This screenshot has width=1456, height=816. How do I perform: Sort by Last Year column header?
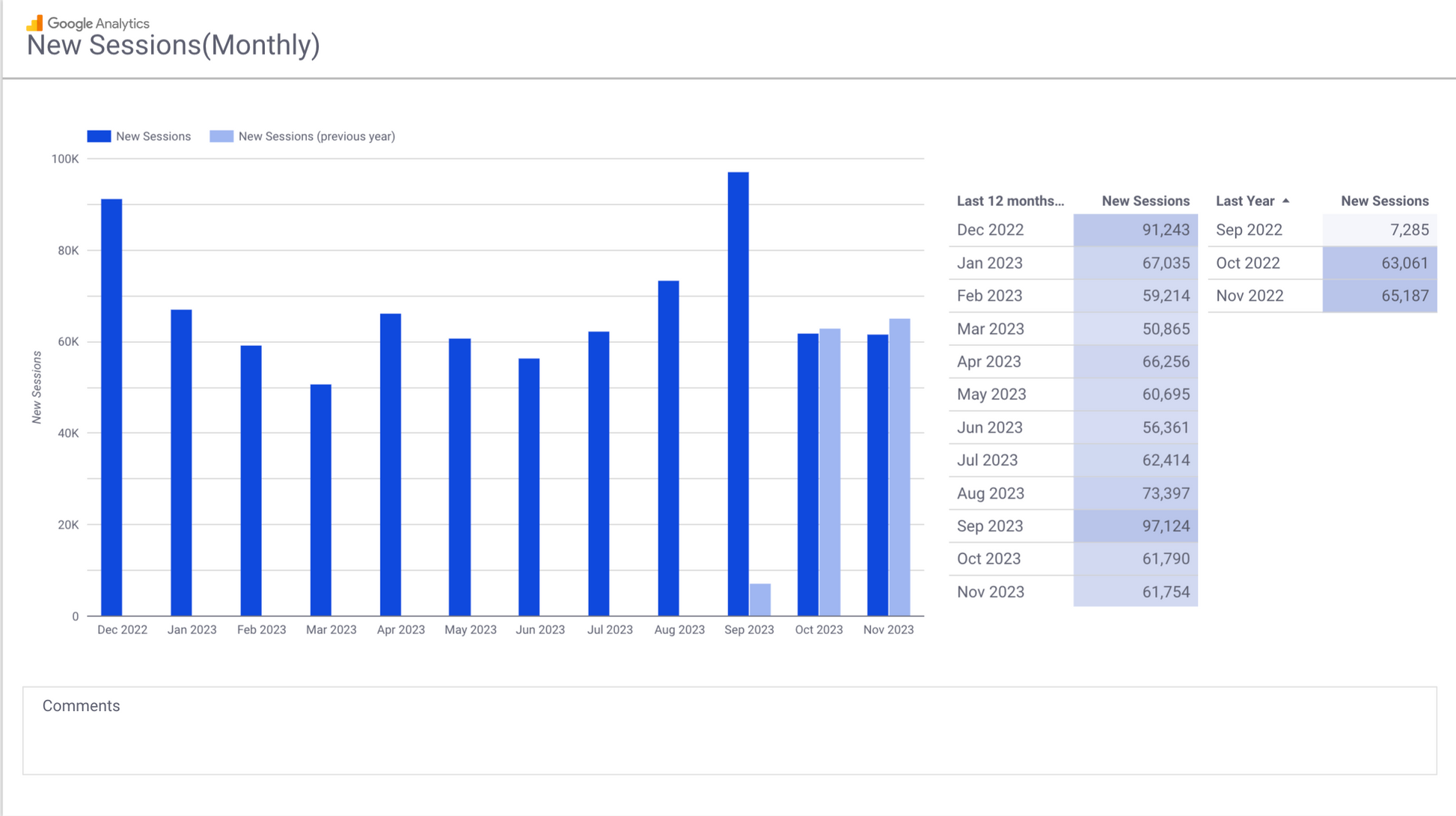pyautogui.click(x=1244, y=201)
